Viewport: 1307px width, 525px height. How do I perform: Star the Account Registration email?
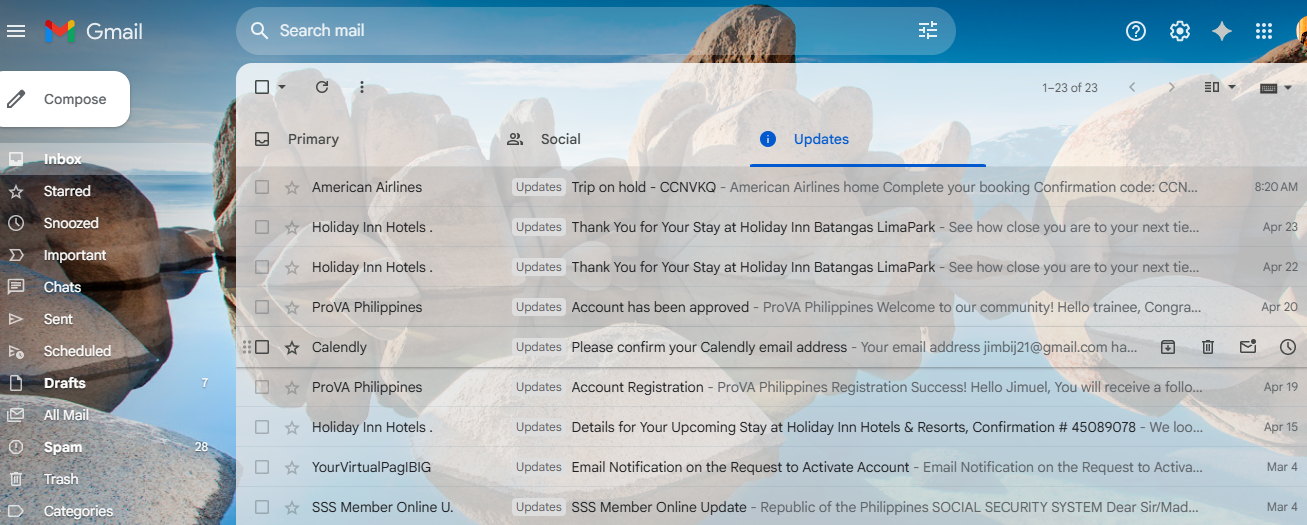[x=292, y=387]
